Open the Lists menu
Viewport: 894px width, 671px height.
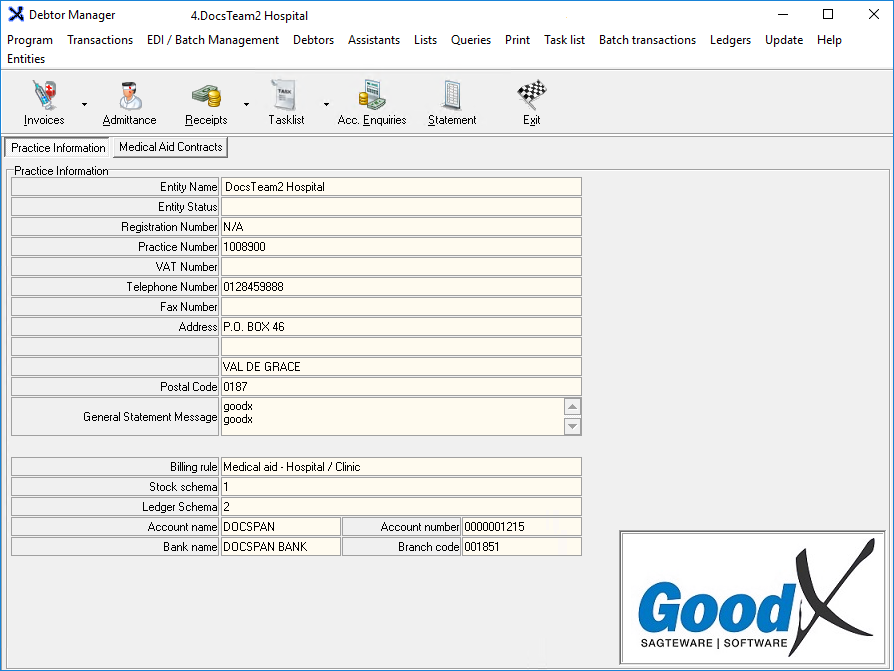(425, 40)
